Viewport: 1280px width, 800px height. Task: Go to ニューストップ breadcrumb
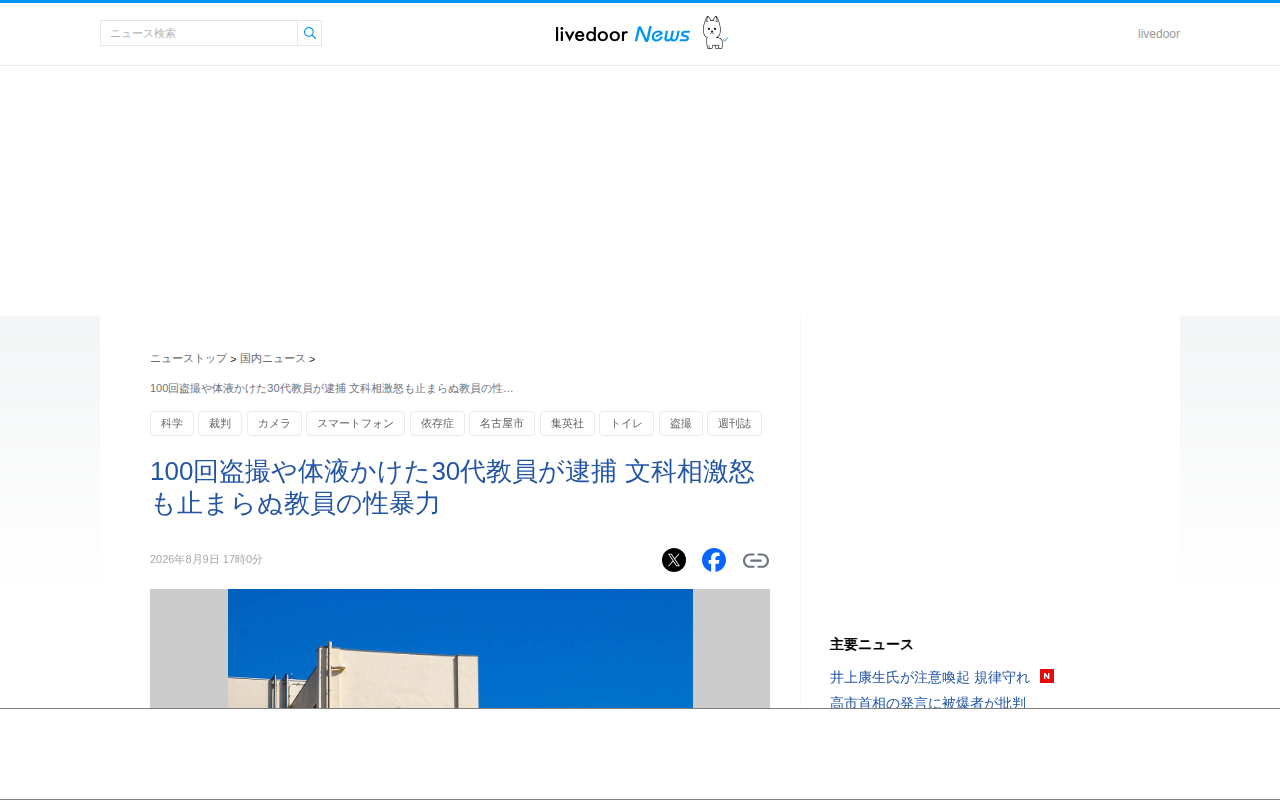click(188, 358)
